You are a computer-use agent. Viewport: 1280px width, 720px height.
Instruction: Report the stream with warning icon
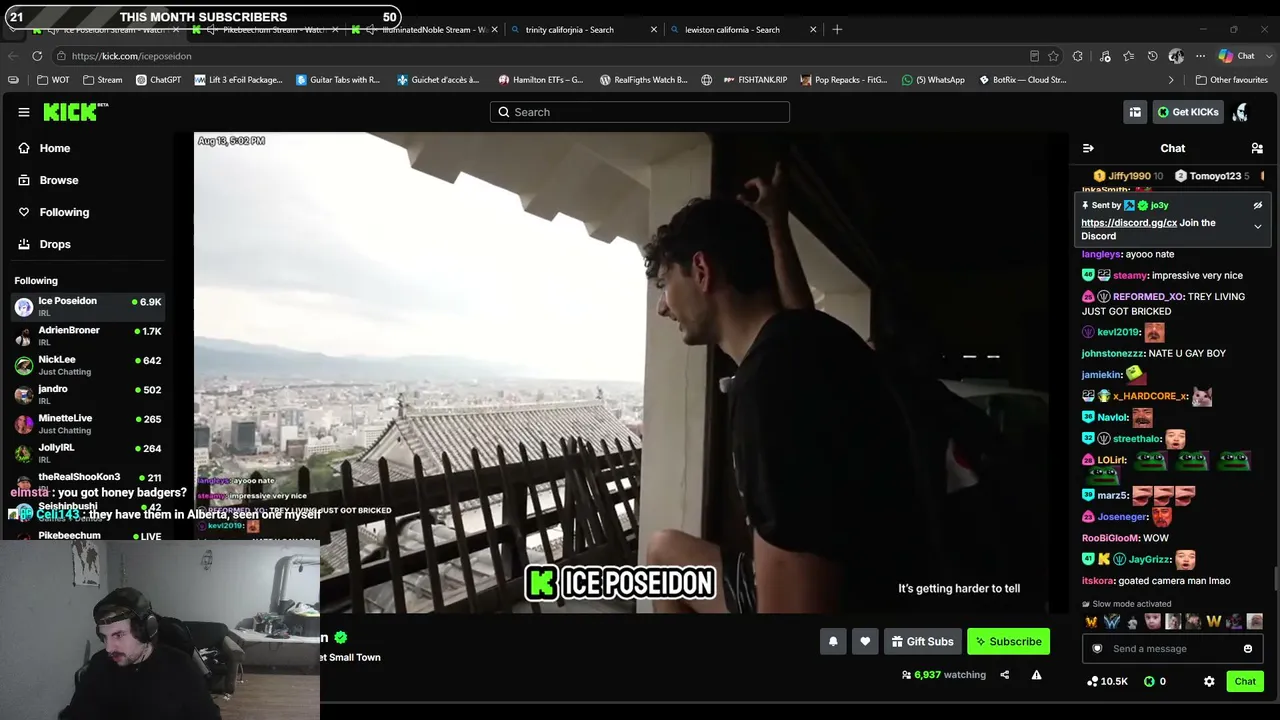point(1037,675)
